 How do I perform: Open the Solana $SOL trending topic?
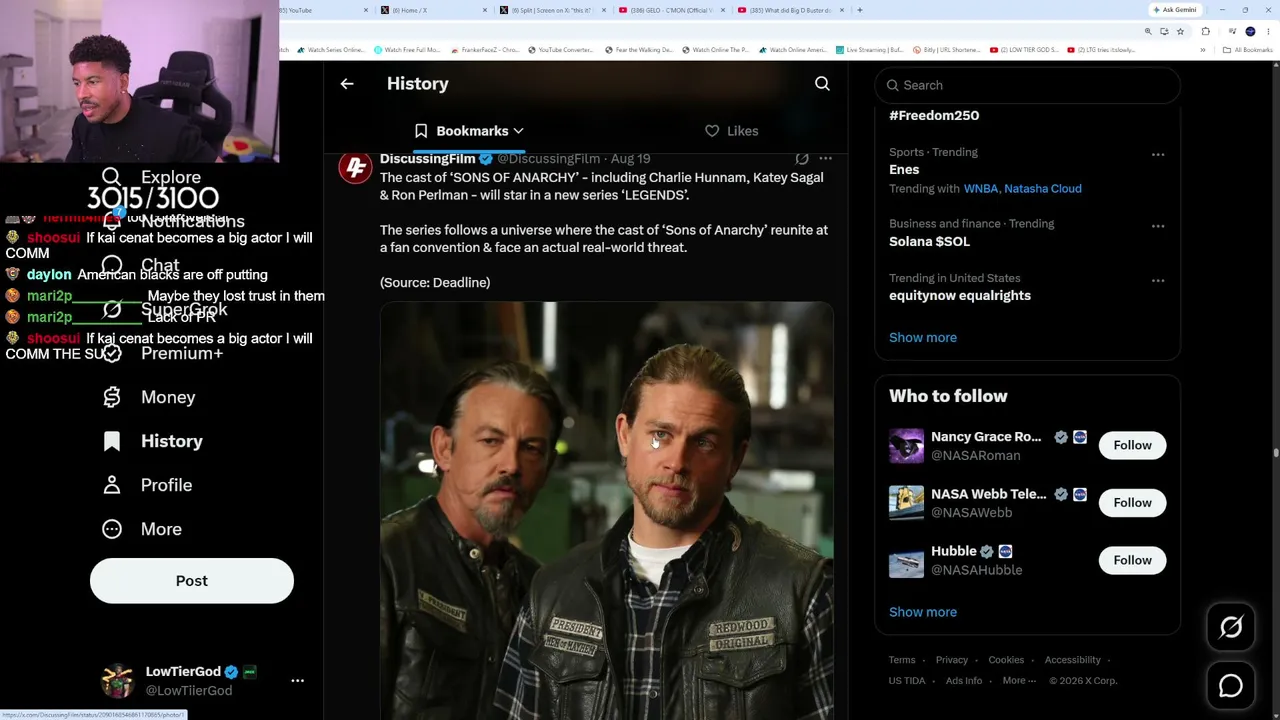click(929, 242)
